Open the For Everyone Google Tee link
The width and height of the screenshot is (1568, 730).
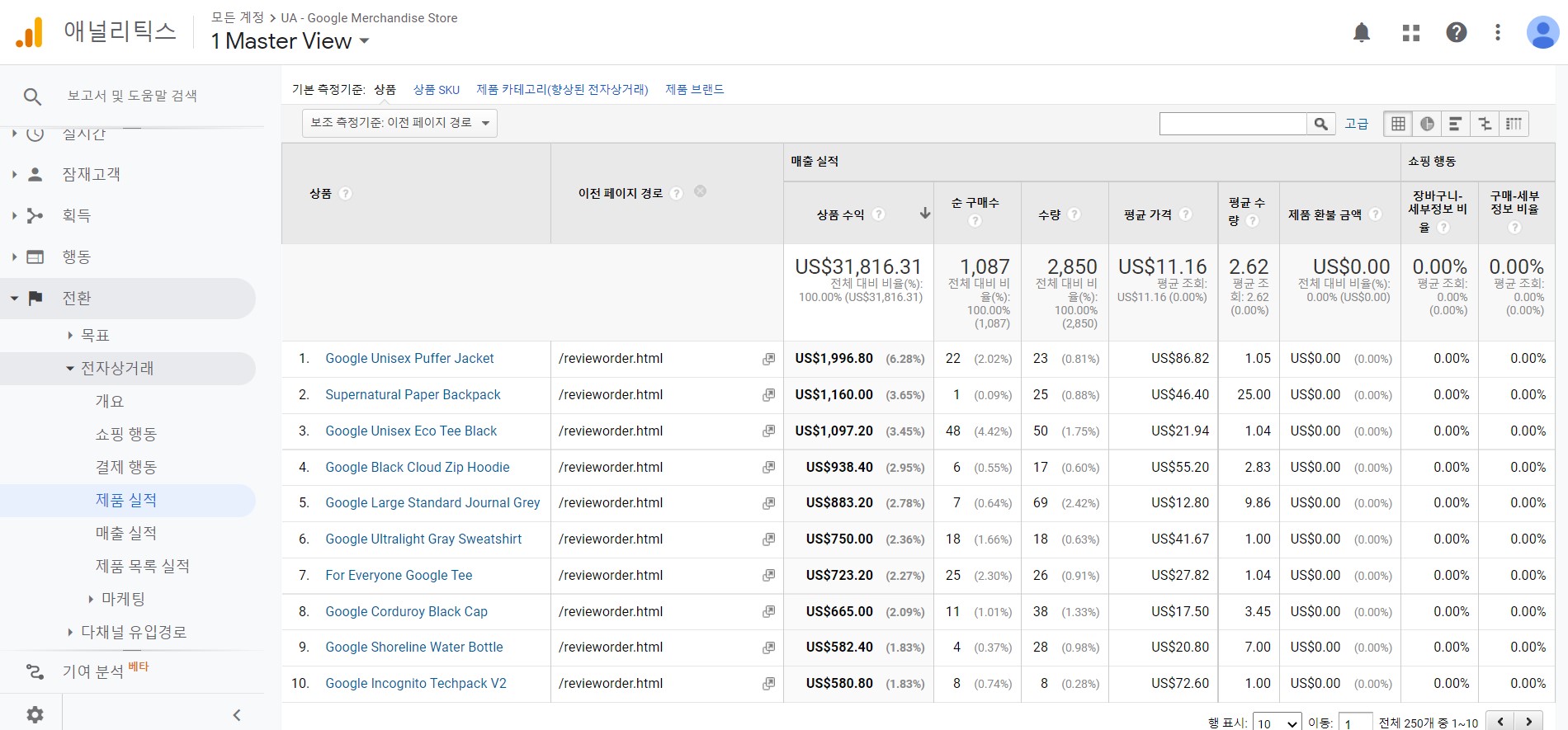(399, 576)
